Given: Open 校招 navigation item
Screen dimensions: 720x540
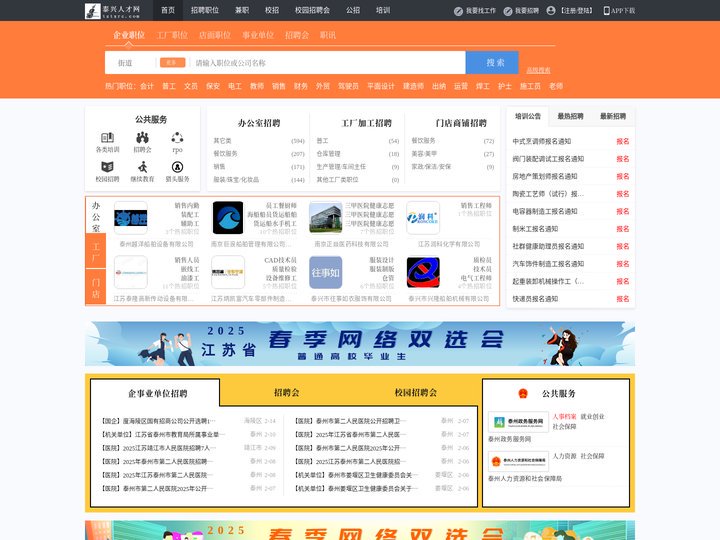Looking at the screenshot, I should coord(272,10).
